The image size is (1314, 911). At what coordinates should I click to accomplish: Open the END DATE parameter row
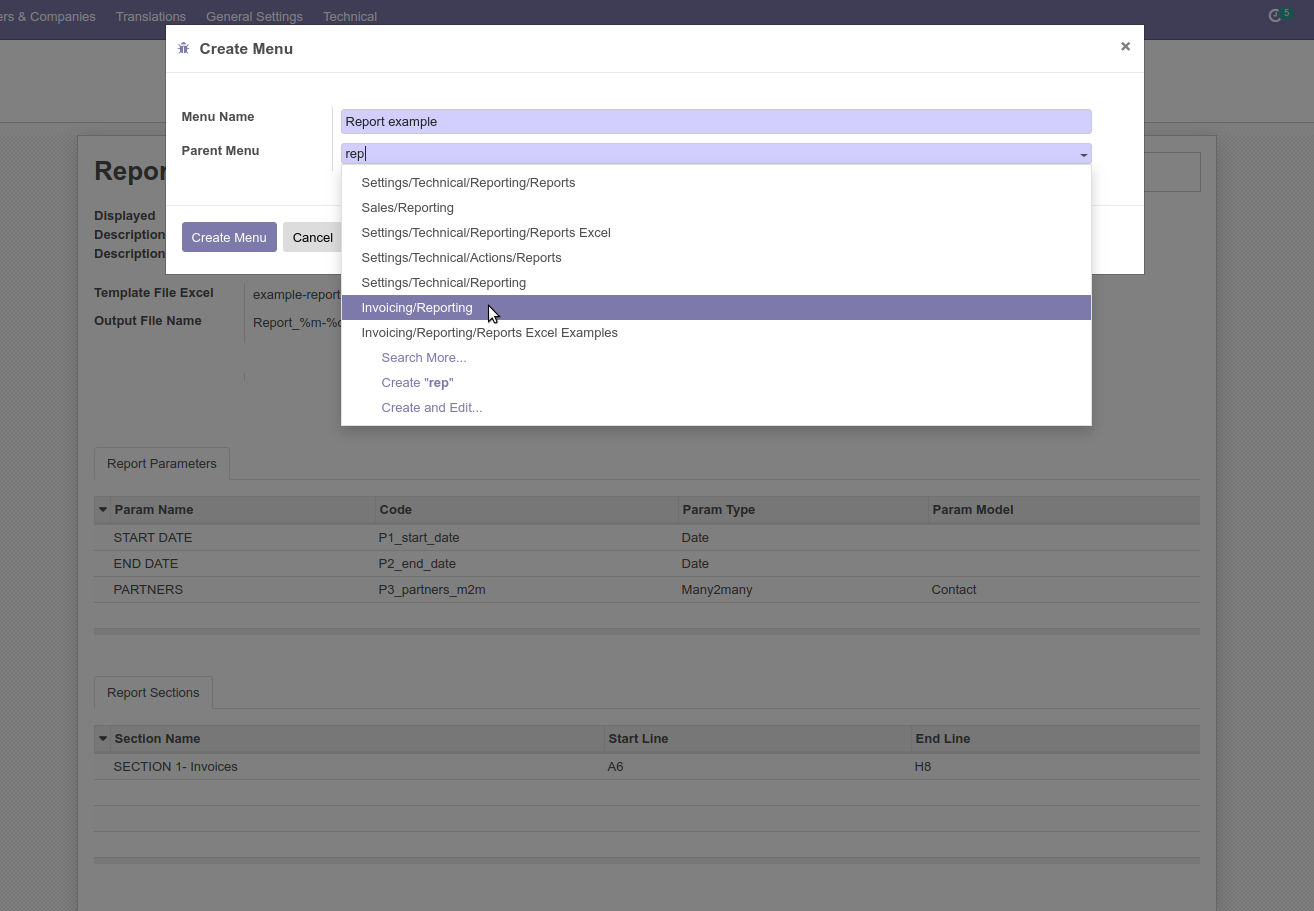[x=646, y=564]
